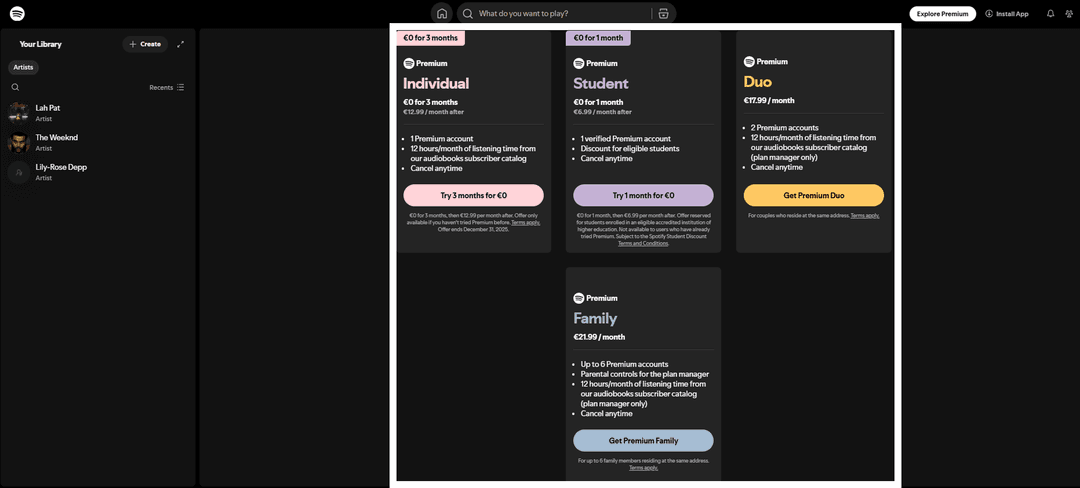Click Premium logo in Family card
Image resolution: width=1080 pixels, height=488 pixels.
596,298
